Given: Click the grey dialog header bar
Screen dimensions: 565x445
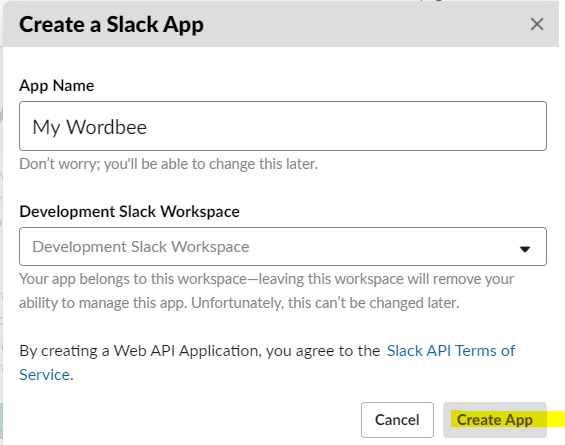Looking at the screenshot, I should click(x=281, y=24).
